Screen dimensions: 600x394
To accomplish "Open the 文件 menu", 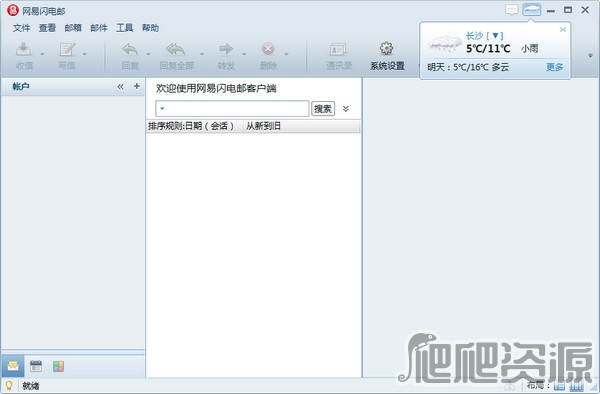I will (x=21, y=28).
